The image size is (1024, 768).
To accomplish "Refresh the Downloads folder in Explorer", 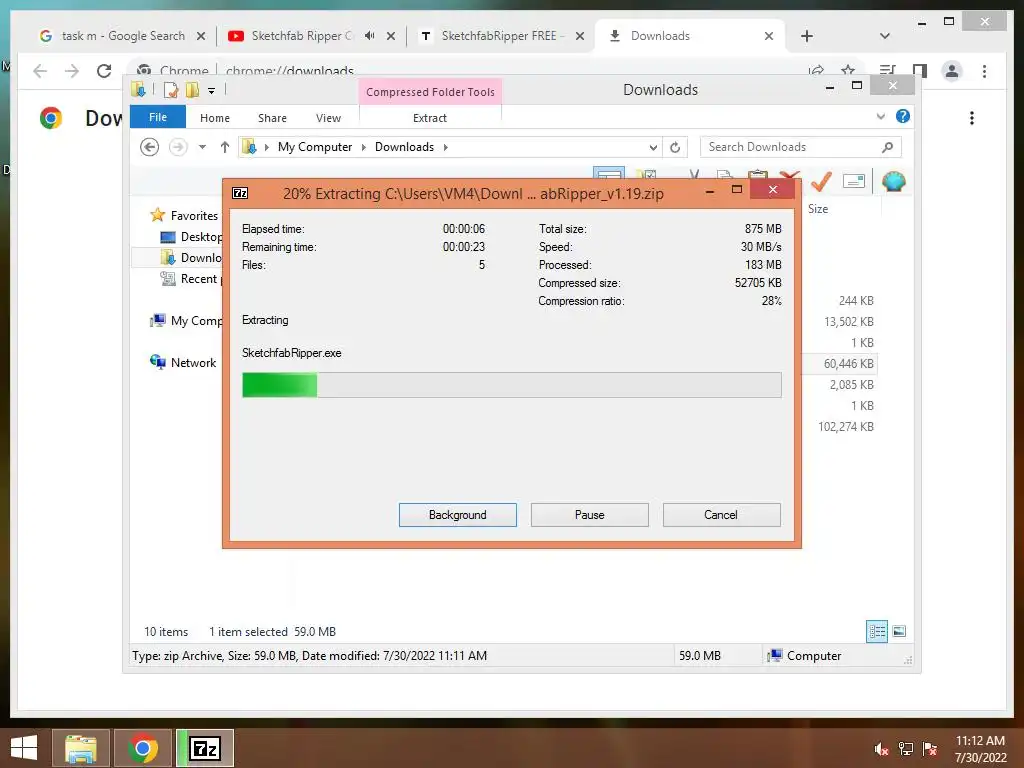I will [675, 147].
